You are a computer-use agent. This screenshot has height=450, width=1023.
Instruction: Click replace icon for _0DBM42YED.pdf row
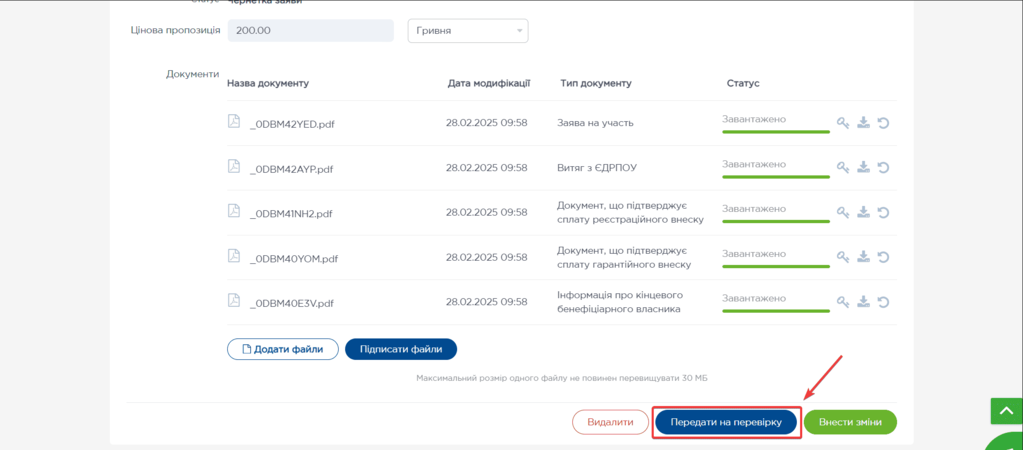click(883, 124)
